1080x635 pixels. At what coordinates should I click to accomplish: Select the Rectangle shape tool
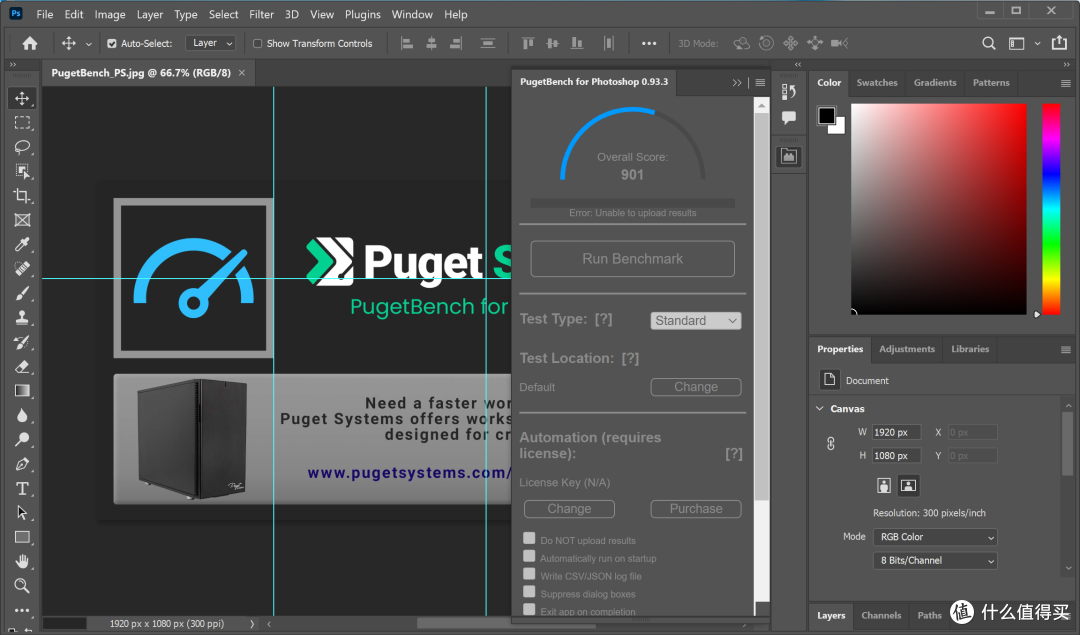coord(22,537)
